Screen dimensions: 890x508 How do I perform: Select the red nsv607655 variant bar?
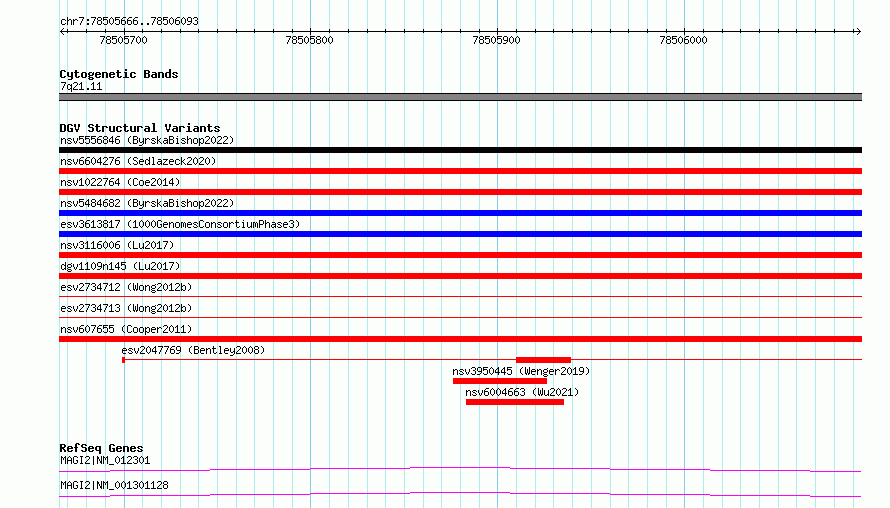[460, 339]
